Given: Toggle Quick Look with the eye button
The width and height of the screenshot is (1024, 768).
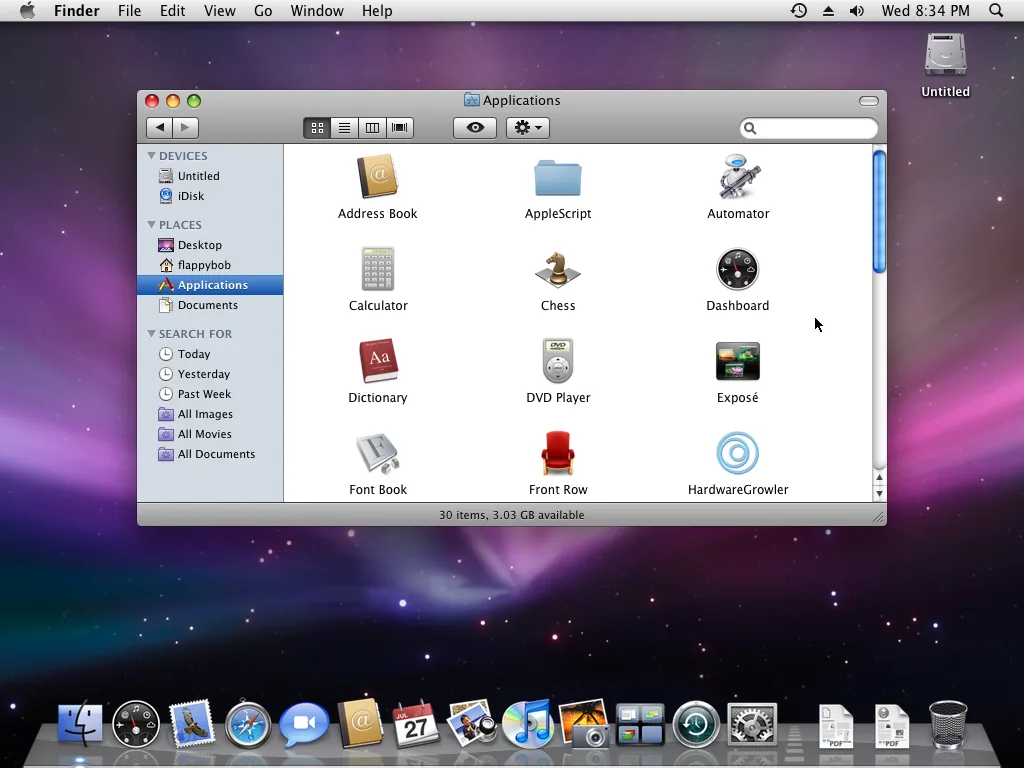Looking at the screenshot, I should tap(475, 128).
